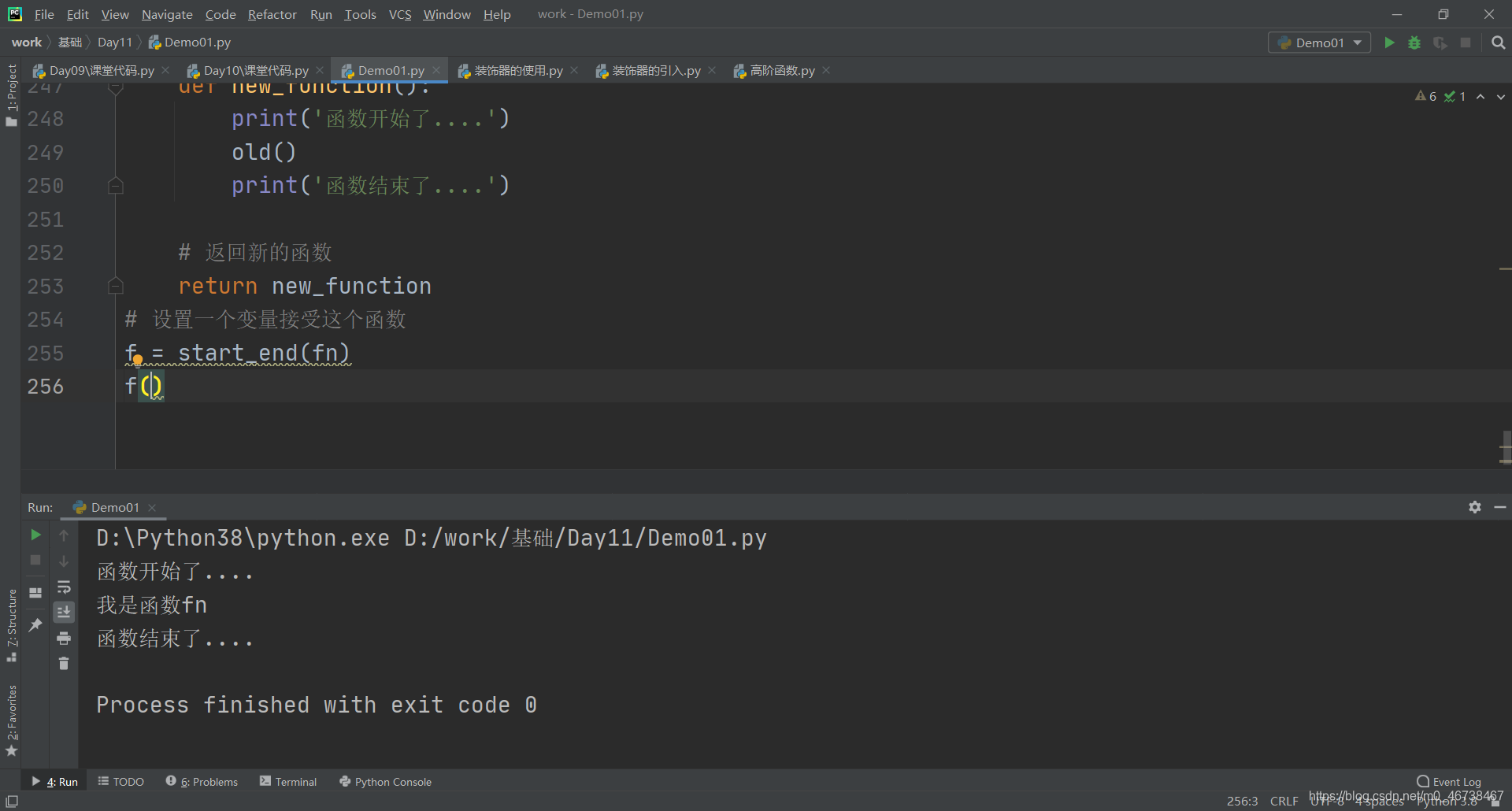Go to previous highlighted error arrow
This screenshot has height=811, width=1512.
[1480, 96]
